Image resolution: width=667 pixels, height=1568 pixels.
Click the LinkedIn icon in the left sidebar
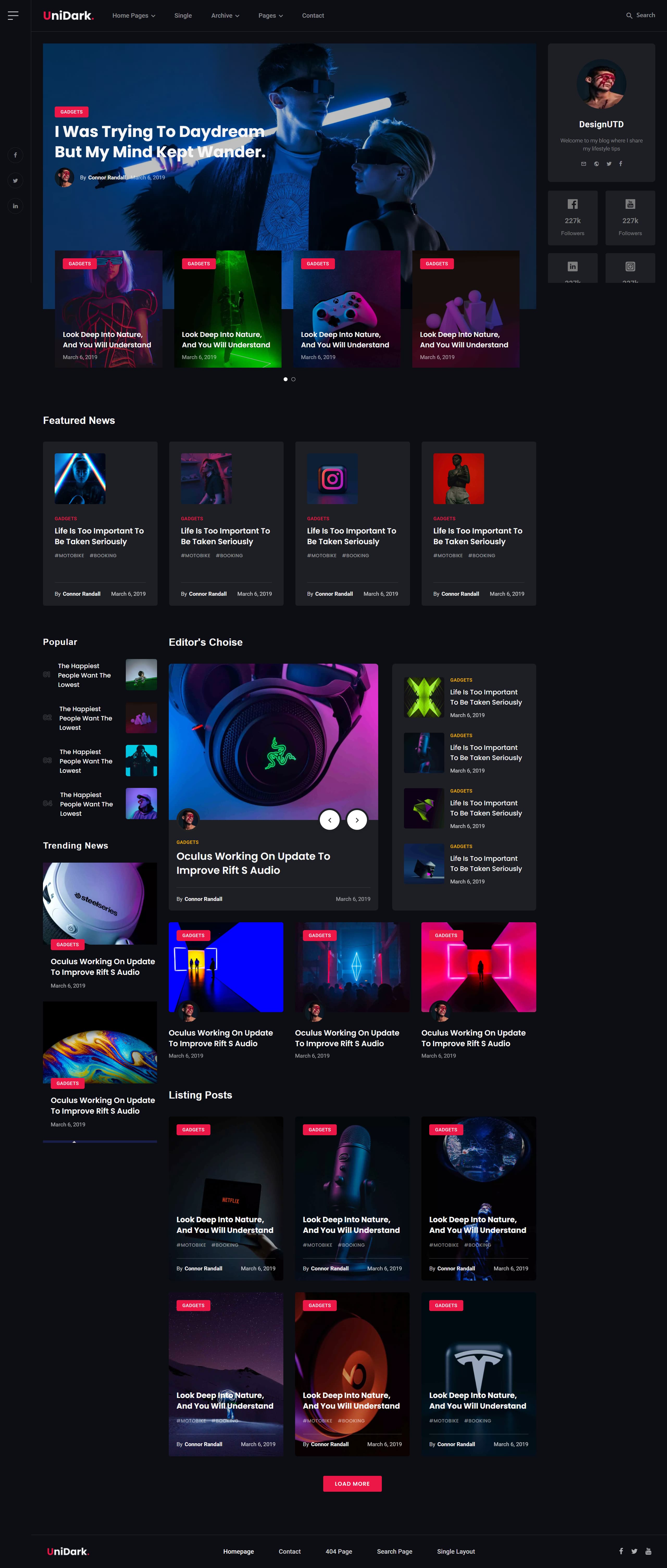click(x=15, y=206)
